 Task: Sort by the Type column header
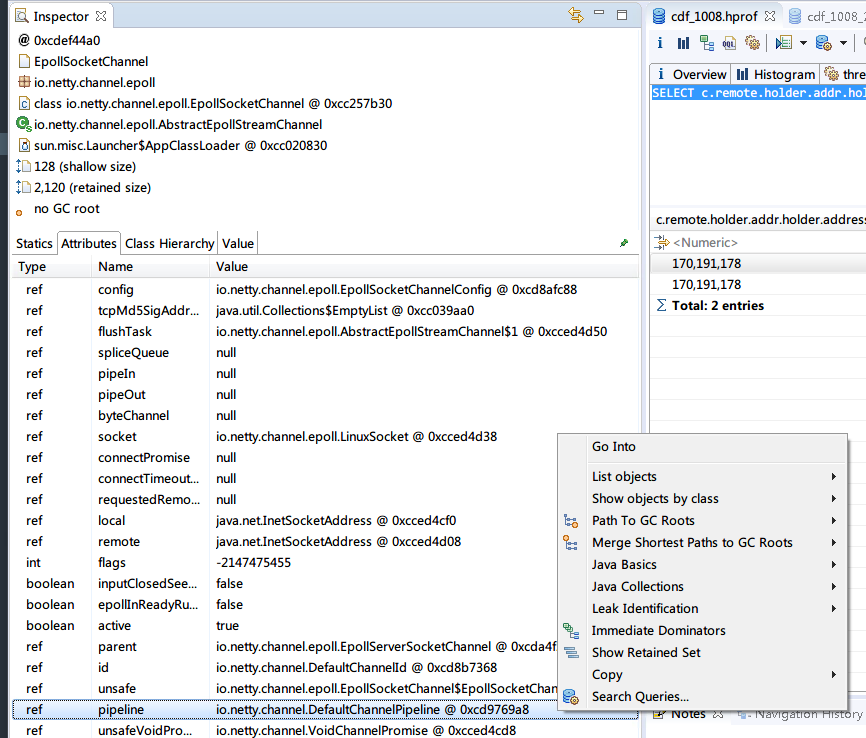(52, 267)
